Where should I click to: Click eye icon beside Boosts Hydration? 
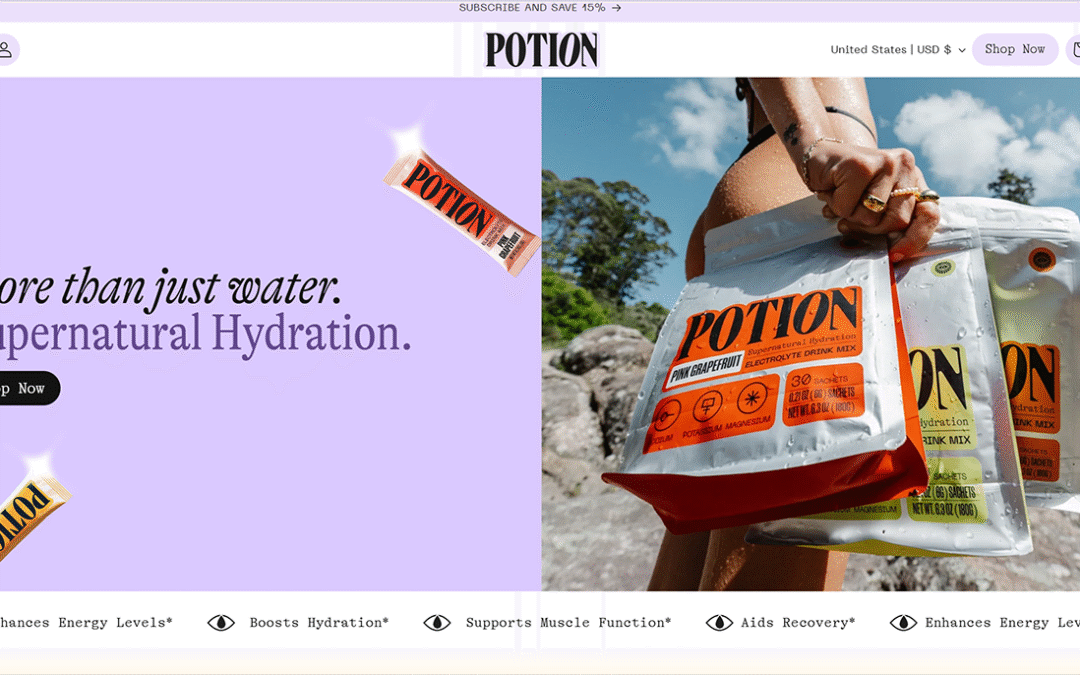(221, 623)
